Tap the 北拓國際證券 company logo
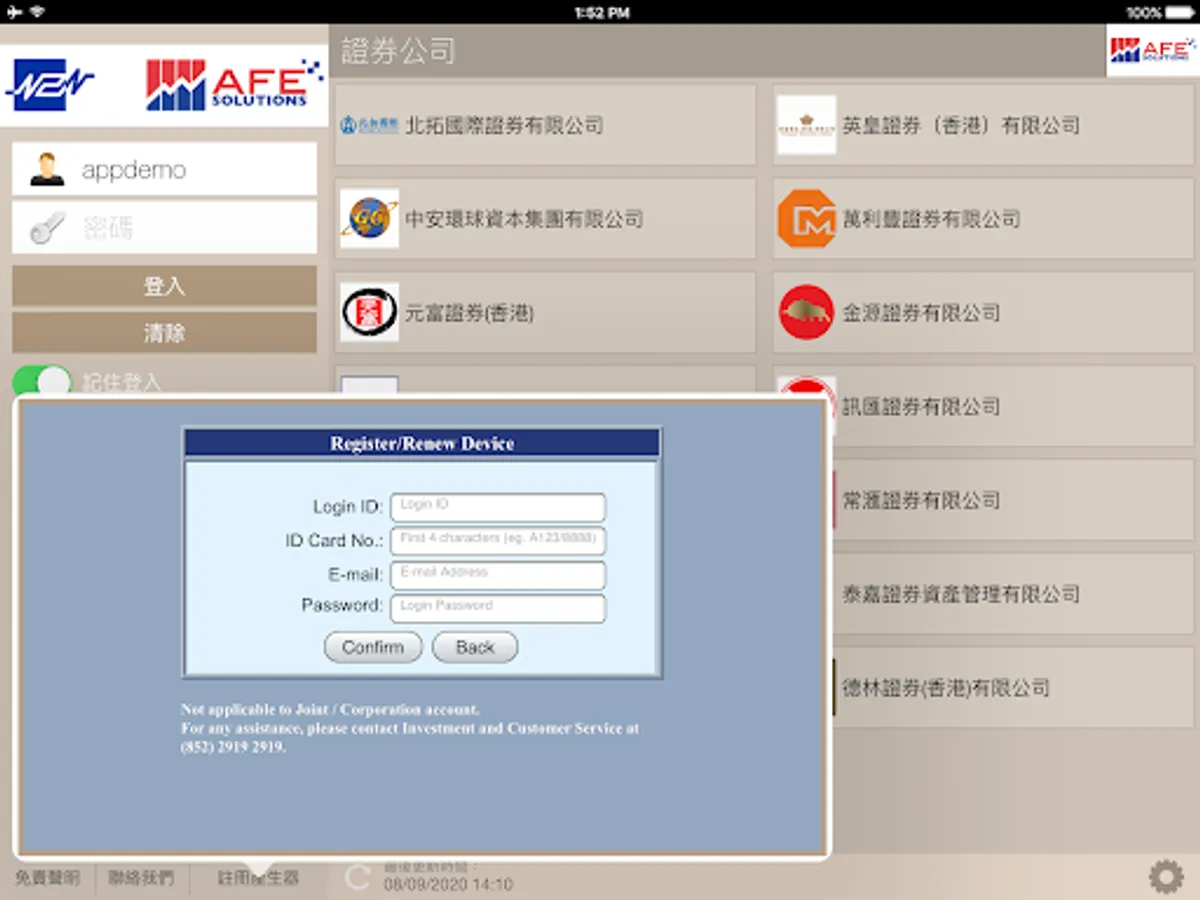 369,125
